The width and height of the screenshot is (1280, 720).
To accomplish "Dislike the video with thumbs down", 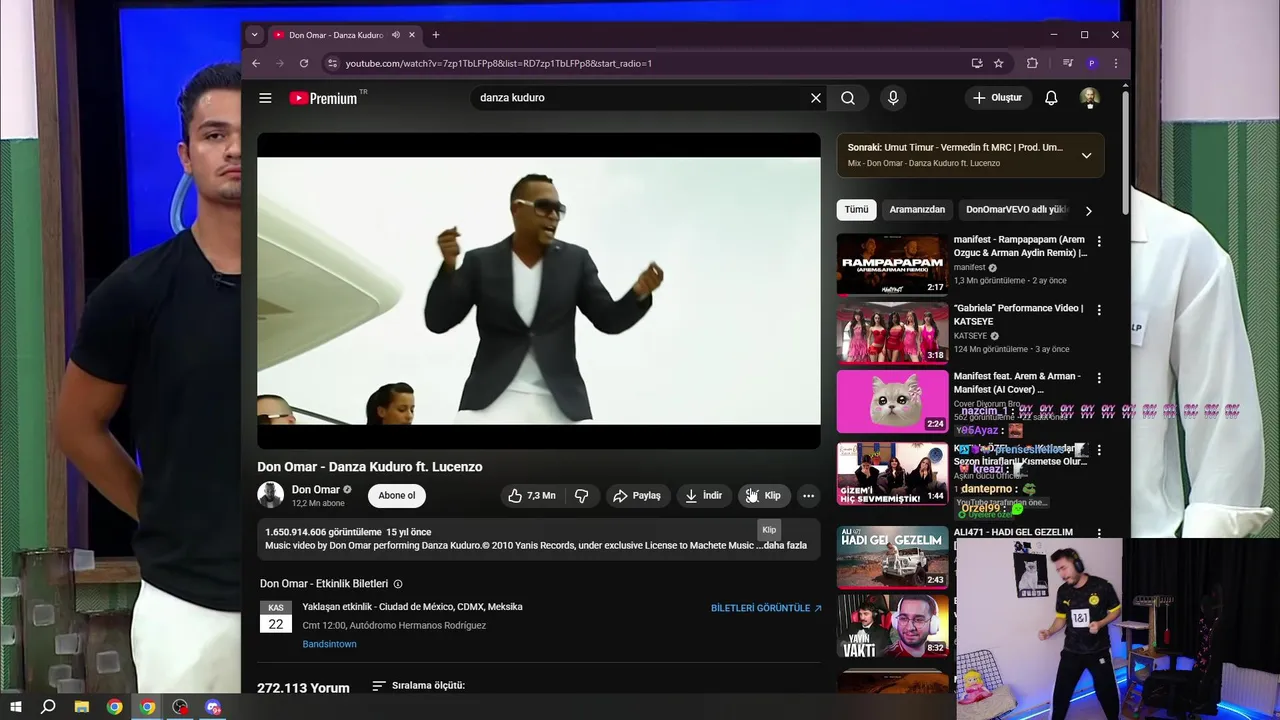I will pyautogui.click(x=581, y=496).
